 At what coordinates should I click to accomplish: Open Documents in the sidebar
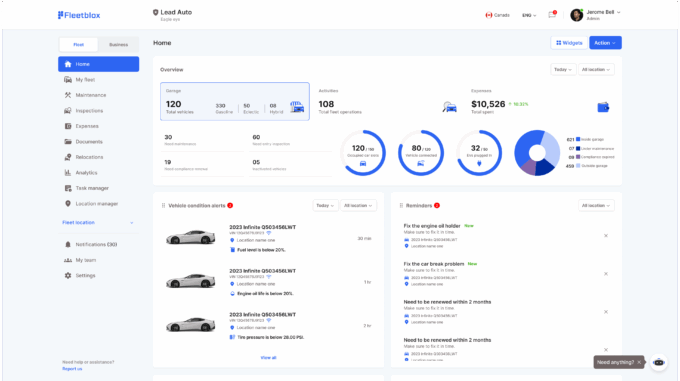click(98, 142)
